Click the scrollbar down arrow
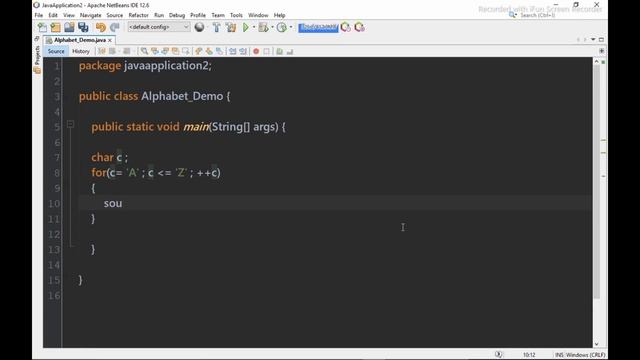The width and height of the screenshot is (640, 360). [596, 344]
